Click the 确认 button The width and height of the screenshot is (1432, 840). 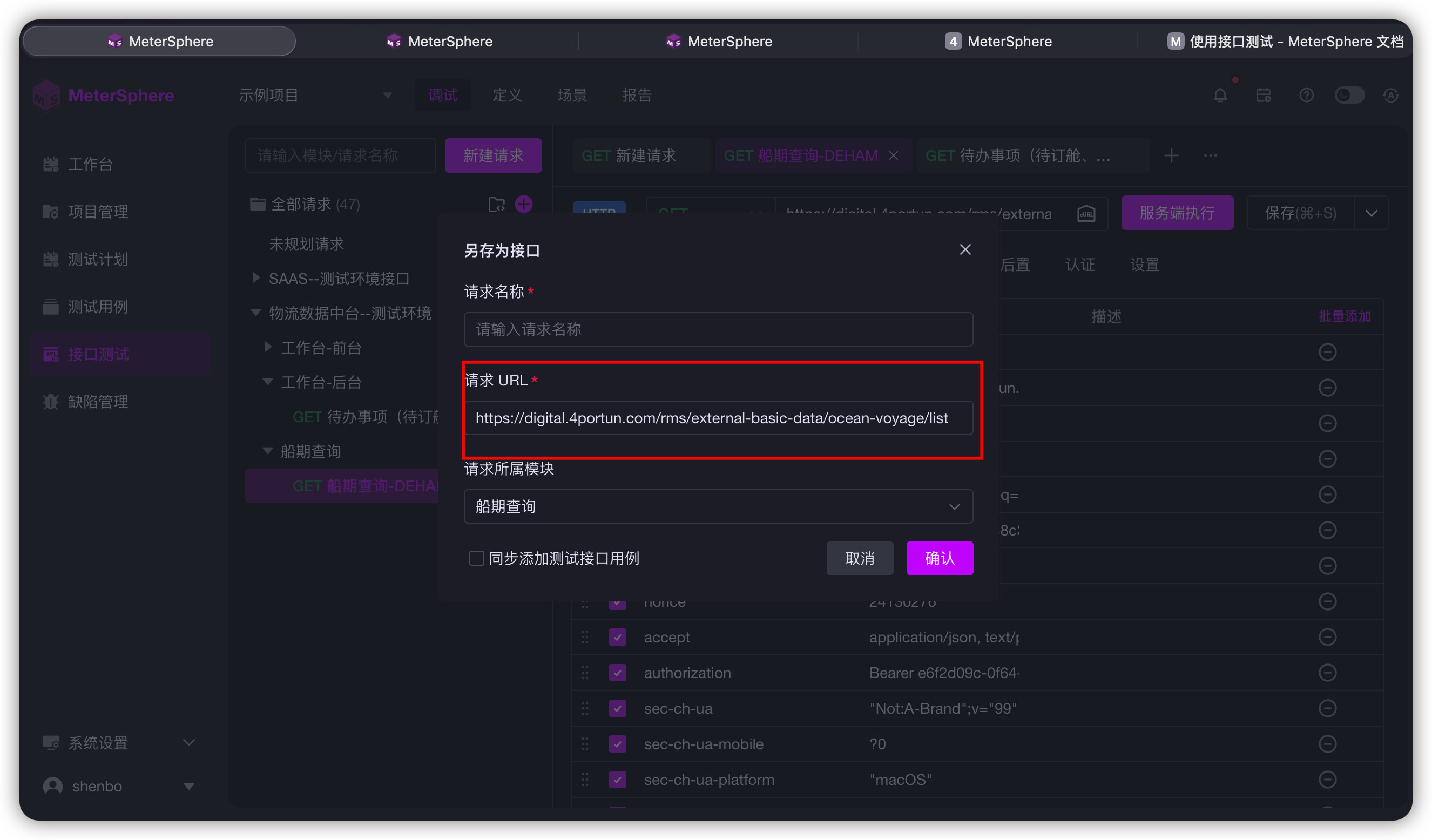(940, 558)
